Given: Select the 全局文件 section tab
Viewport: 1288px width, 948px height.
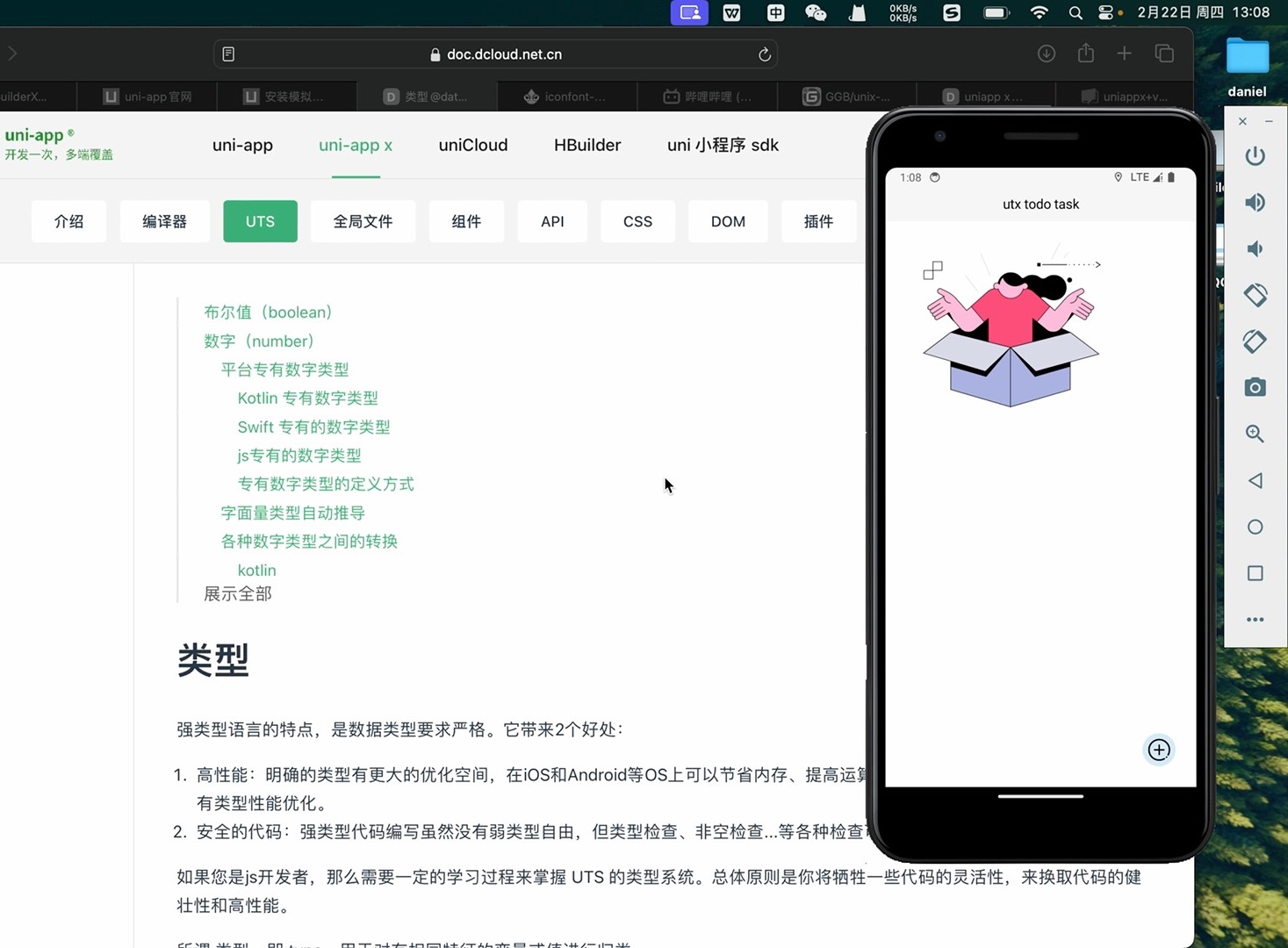Looking at the screenshot, I should click(363, 221).
